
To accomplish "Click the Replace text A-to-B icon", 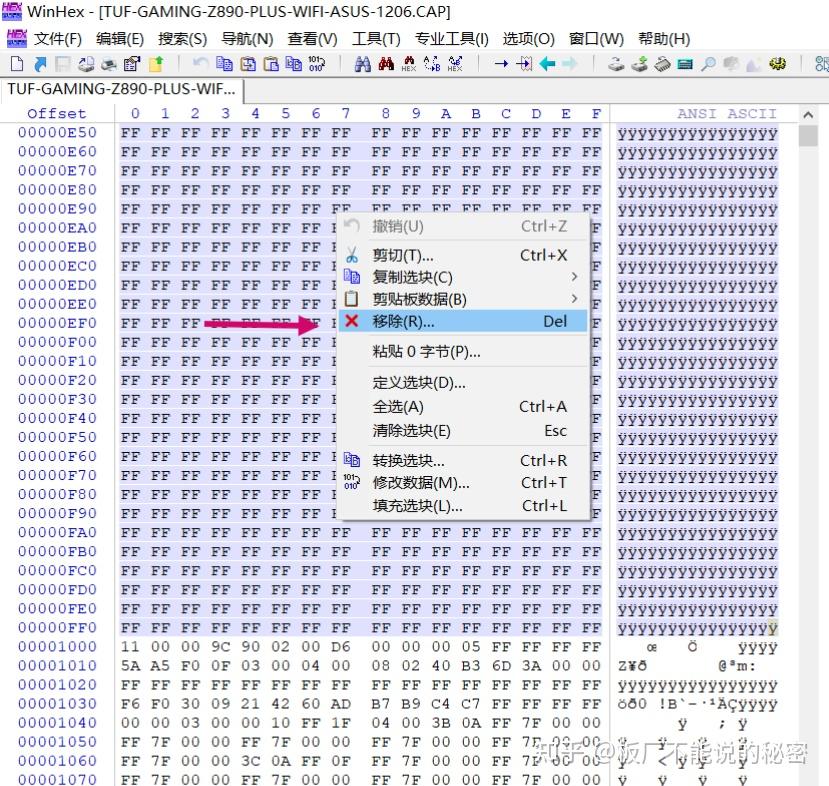I will click(432, 64).
